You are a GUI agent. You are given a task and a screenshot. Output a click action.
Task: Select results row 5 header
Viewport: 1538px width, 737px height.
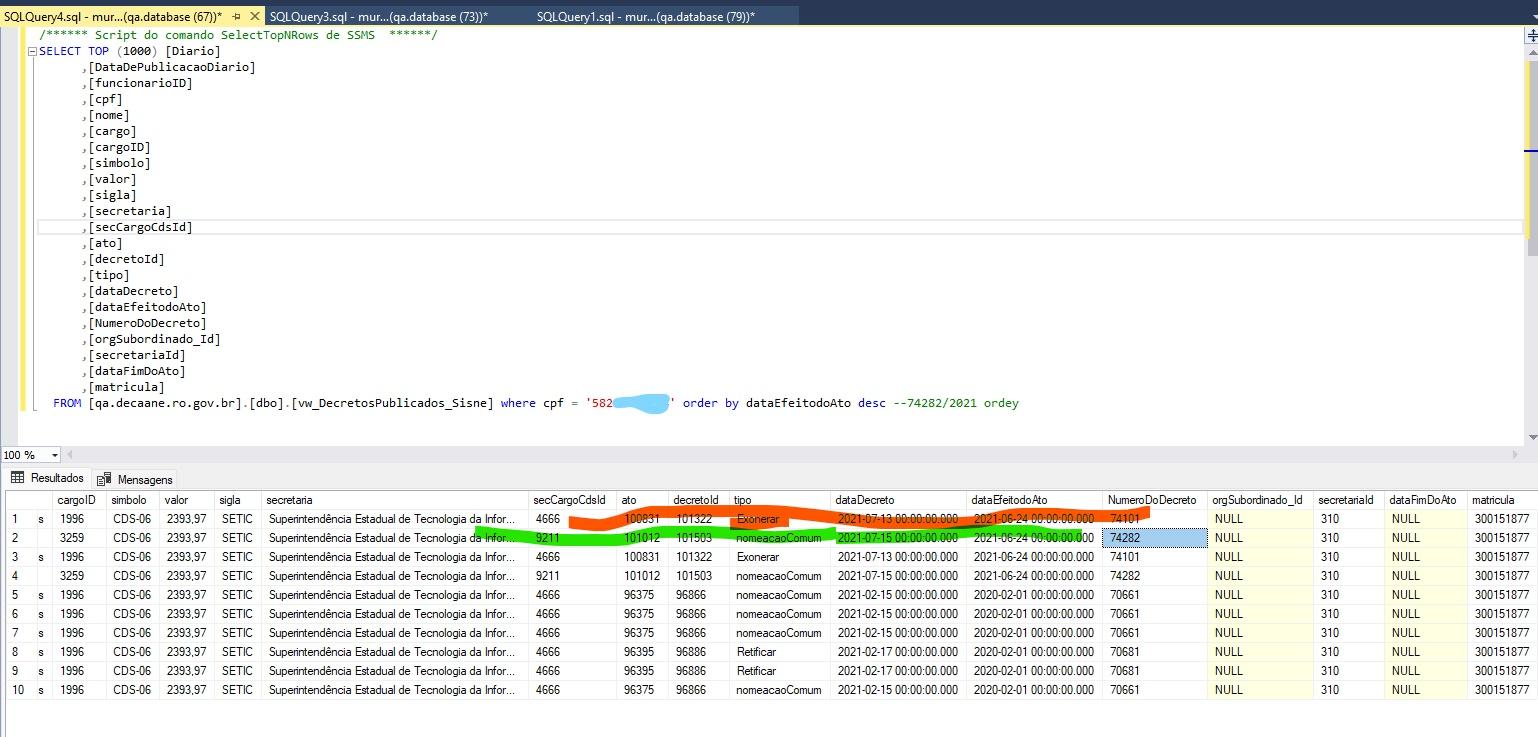(x=19, y=595)
